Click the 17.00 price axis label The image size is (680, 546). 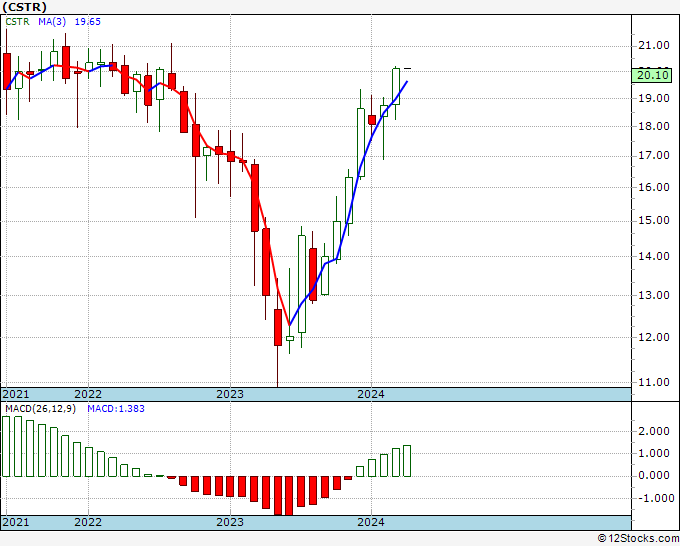tap(653, 155)
